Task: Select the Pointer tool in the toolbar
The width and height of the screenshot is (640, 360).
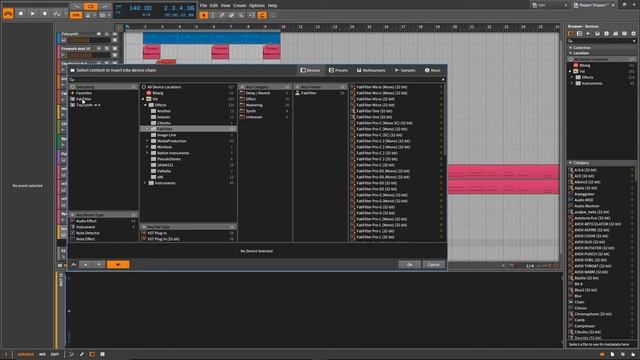Action: [x=204, y=15]
